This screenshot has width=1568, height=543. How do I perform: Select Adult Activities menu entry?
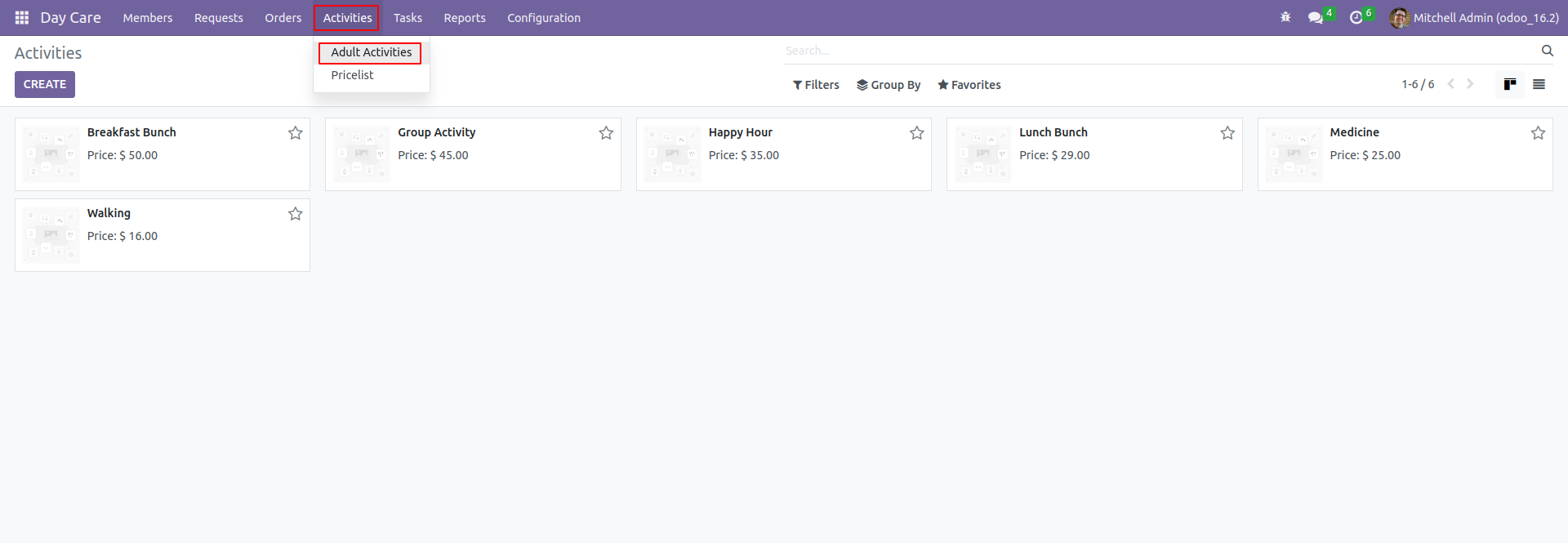[x=372, y=52]
